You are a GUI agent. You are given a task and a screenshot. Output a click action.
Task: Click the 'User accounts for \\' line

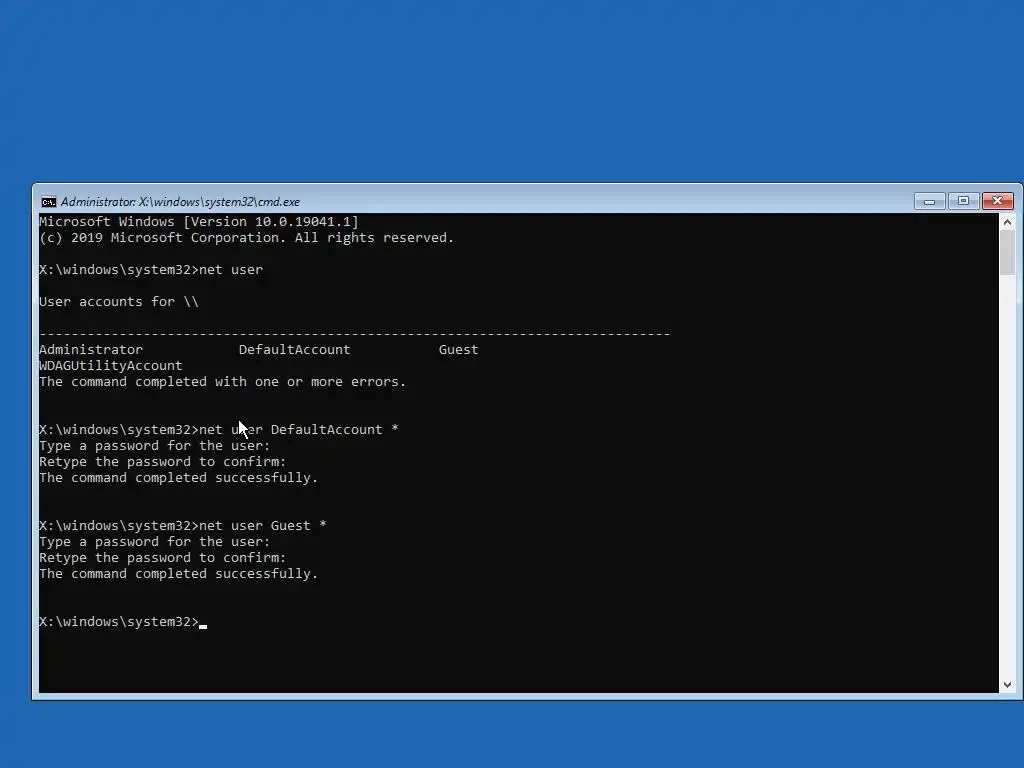119,302
